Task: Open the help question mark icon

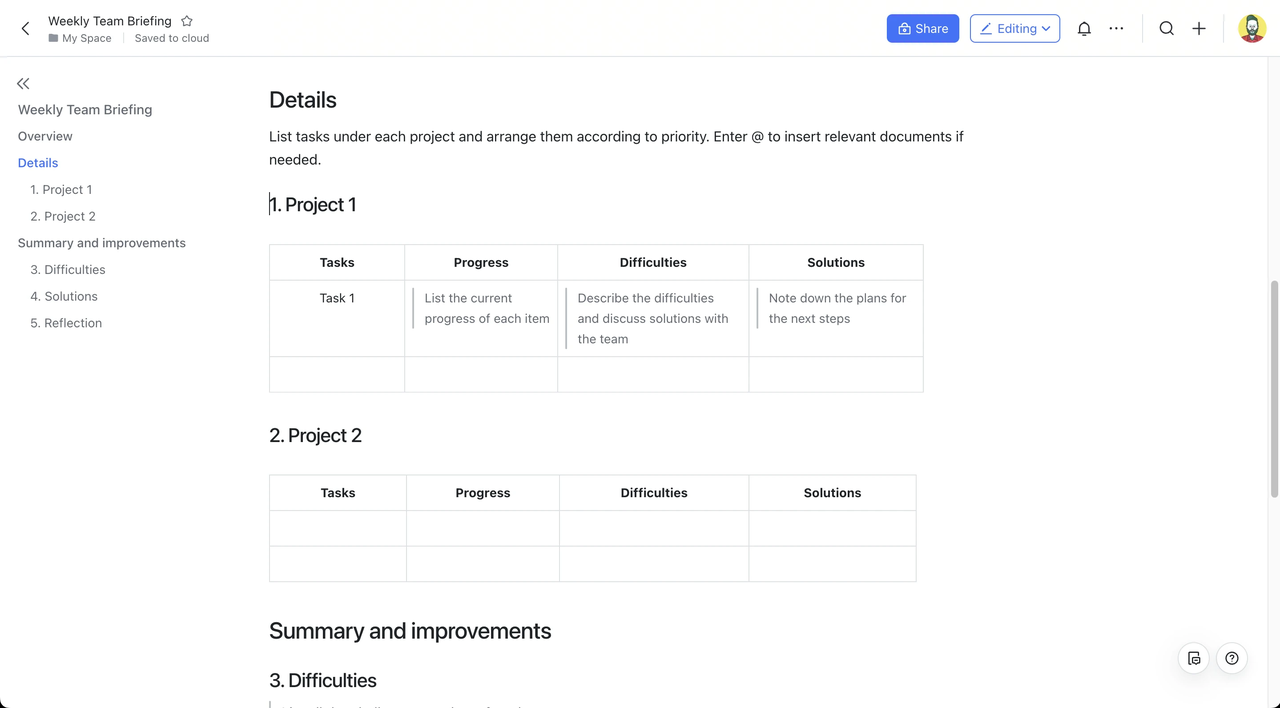Action: (x=1232, y=658)
